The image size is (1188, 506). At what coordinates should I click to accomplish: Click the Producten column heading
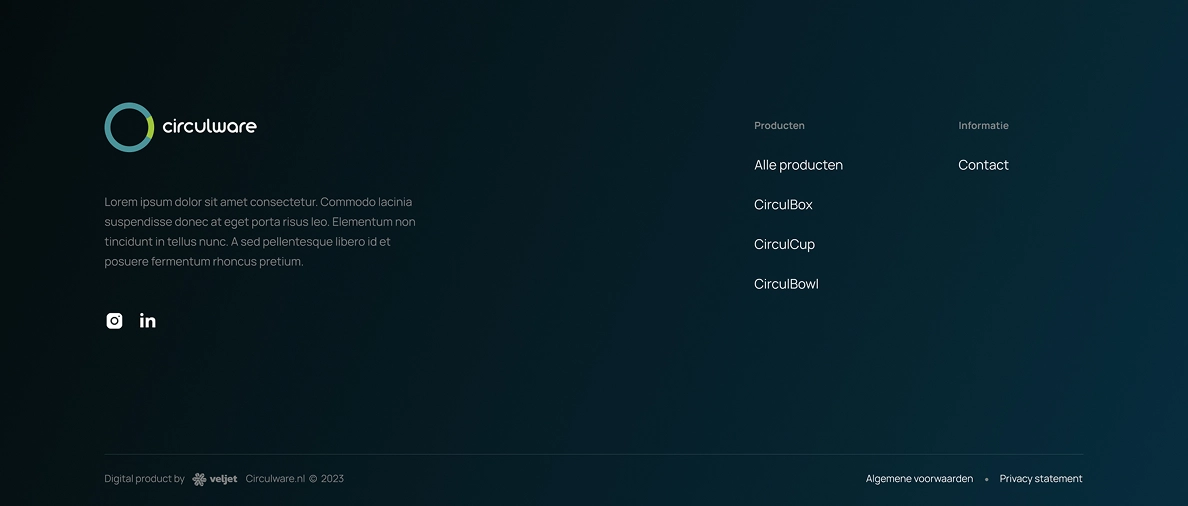[779, 126]
